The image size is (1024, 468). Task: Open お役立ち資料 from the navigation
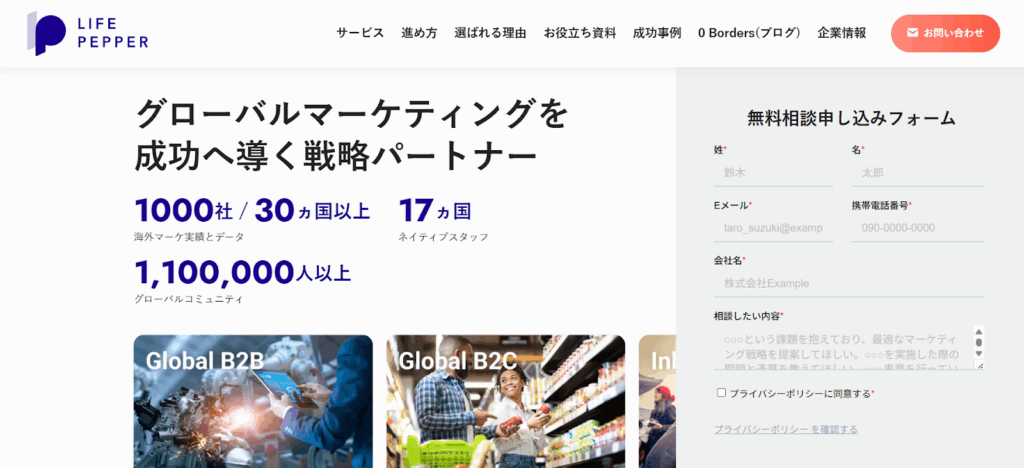click(580, 33)
